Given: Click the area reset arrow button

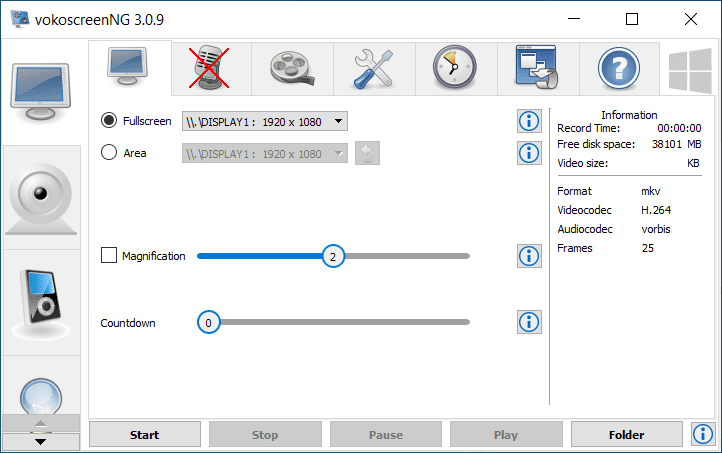Looking at the screenshot, I should coord(367,153).
